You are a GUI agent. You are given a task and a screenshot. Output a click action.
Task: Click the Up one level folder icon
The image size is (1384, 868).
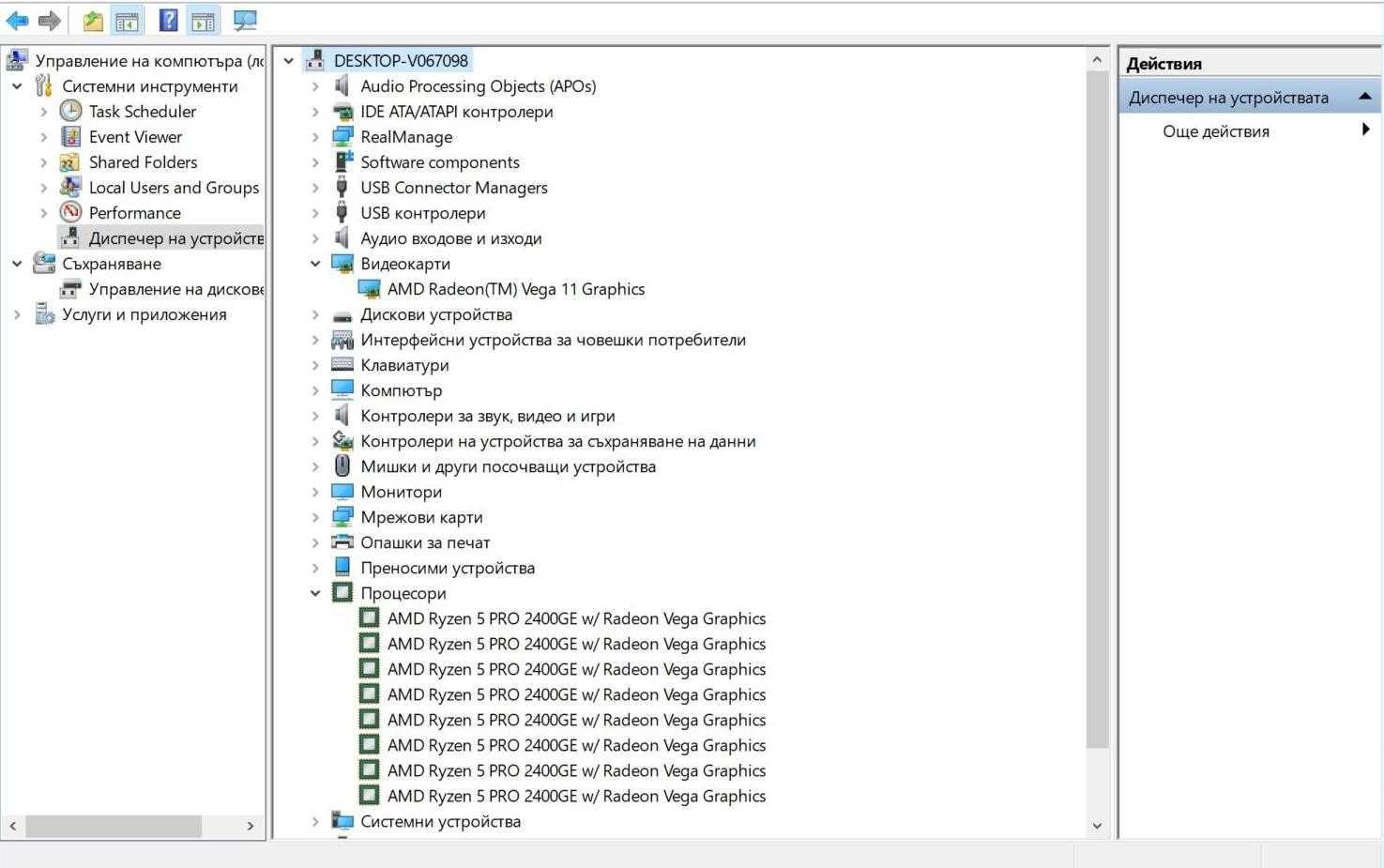pyautogui.click(x=93, y=21)
